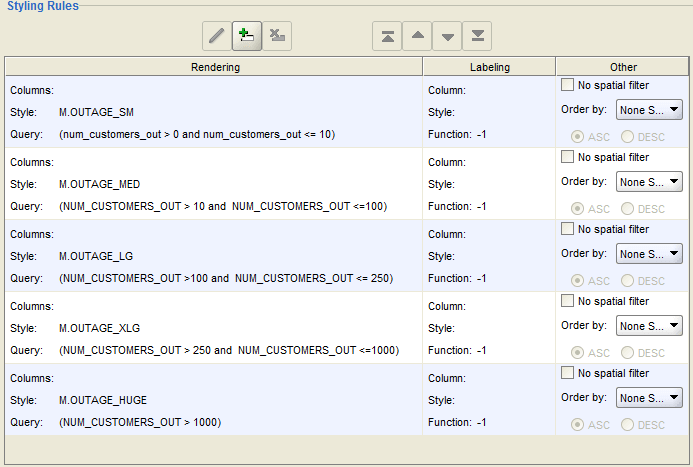The image size is (693, 467).
Task: Move styling rule down one position
Action: [x=448, y=36]
